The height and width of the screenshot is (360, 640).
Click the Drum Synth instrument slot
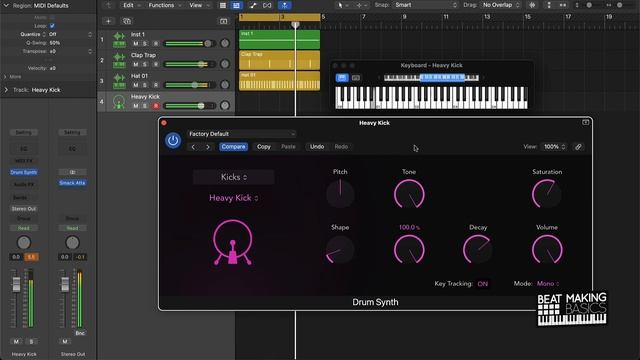coord(24,172)
